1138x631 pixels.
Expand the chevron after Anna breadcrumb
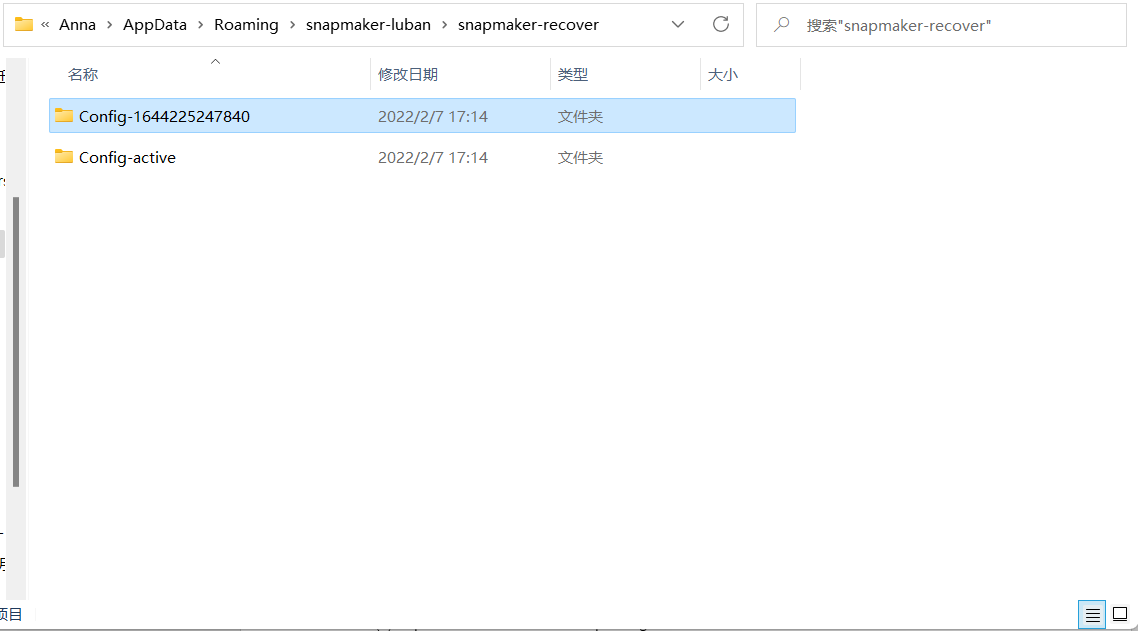(110, 25)
